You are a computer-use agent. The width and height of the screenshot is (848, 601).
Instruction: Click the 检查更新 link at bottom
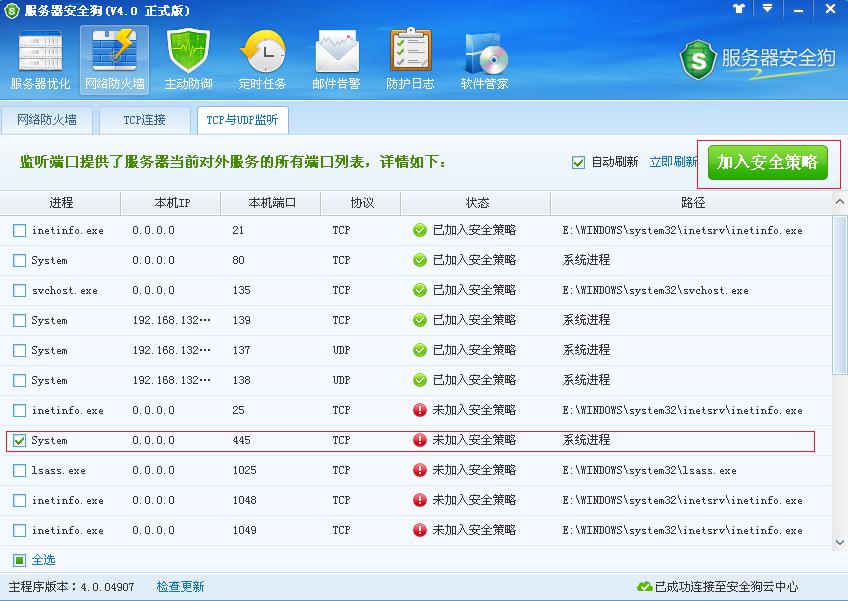pos(180,587)
